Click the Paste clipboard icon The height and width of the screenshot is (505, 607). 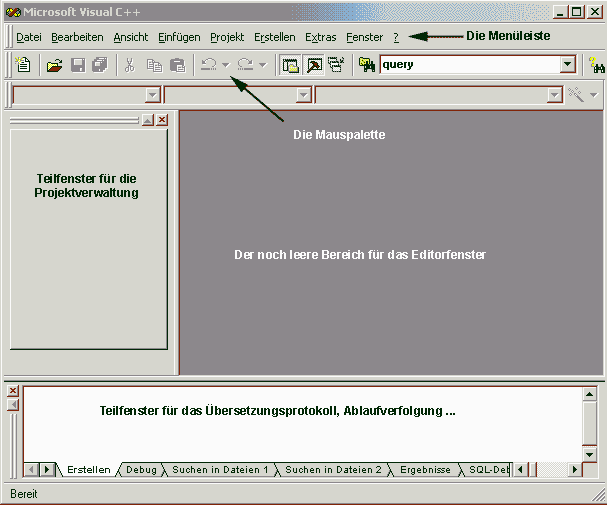click(x=177, y=65)
